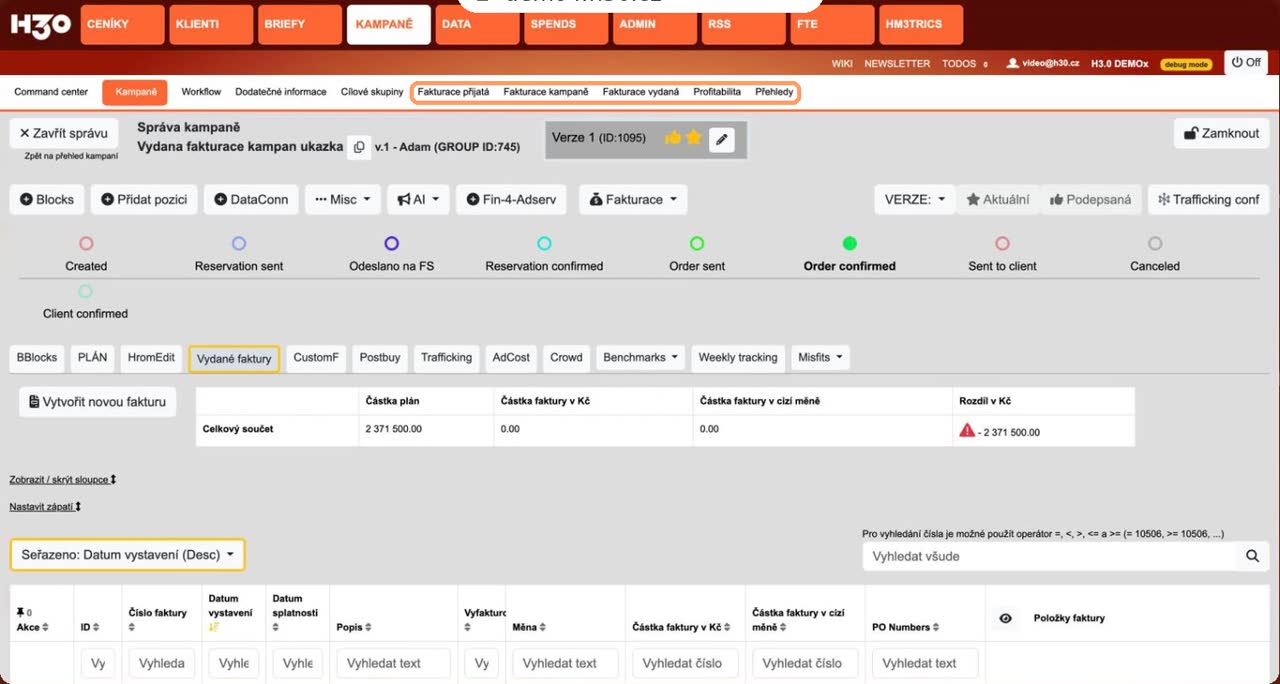
Task: Open the NEWSLETTER link
Action: (x=897, y=63)
